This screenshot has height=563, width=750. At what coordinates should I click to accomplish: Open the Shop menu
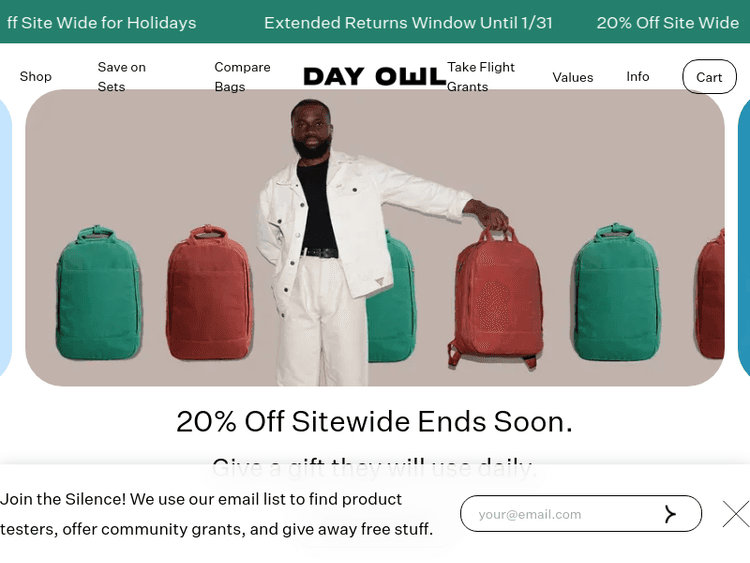coord(35,77)
